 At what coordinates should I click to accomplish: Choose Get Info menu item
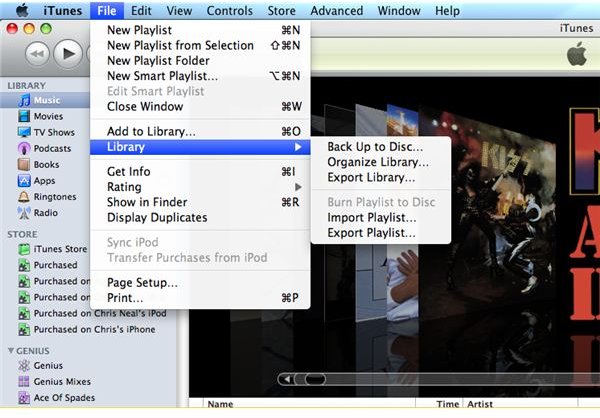pyautogui.click(x=200, y=171)
